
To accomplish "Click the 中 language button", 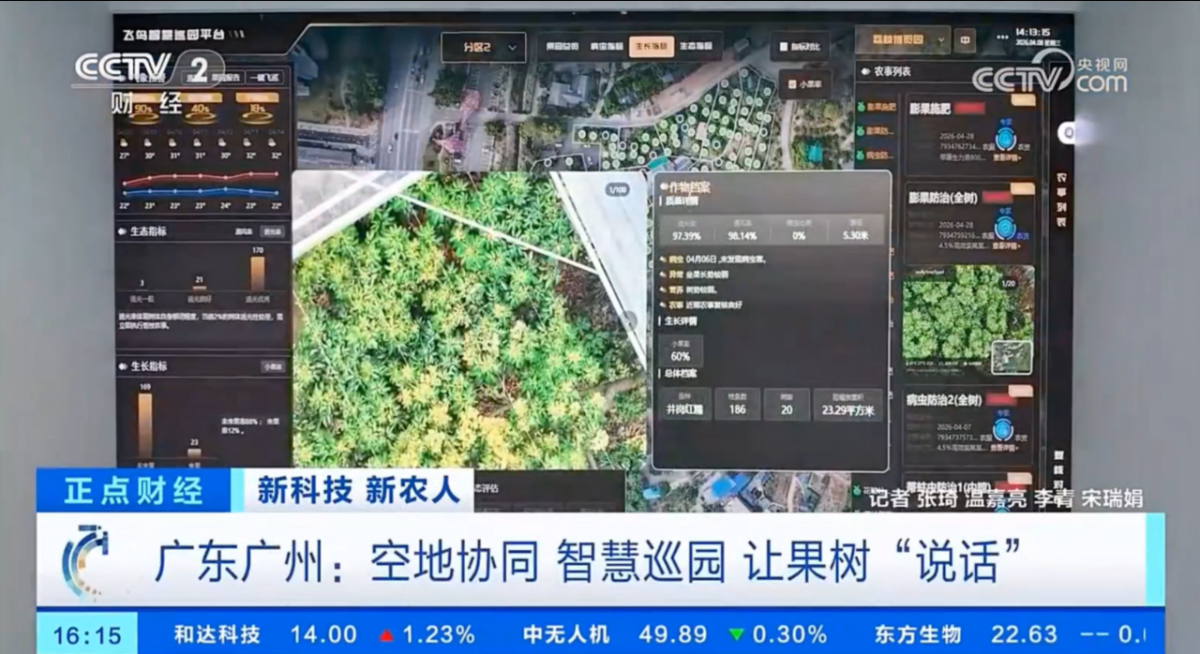I will pos(965,40).
